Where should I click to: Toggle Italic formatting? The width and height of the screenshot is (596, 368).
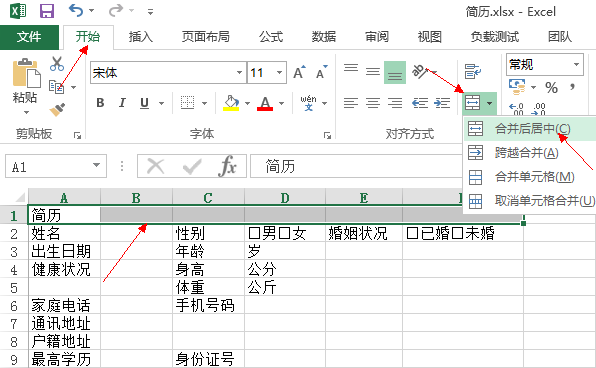coord(122,103)
